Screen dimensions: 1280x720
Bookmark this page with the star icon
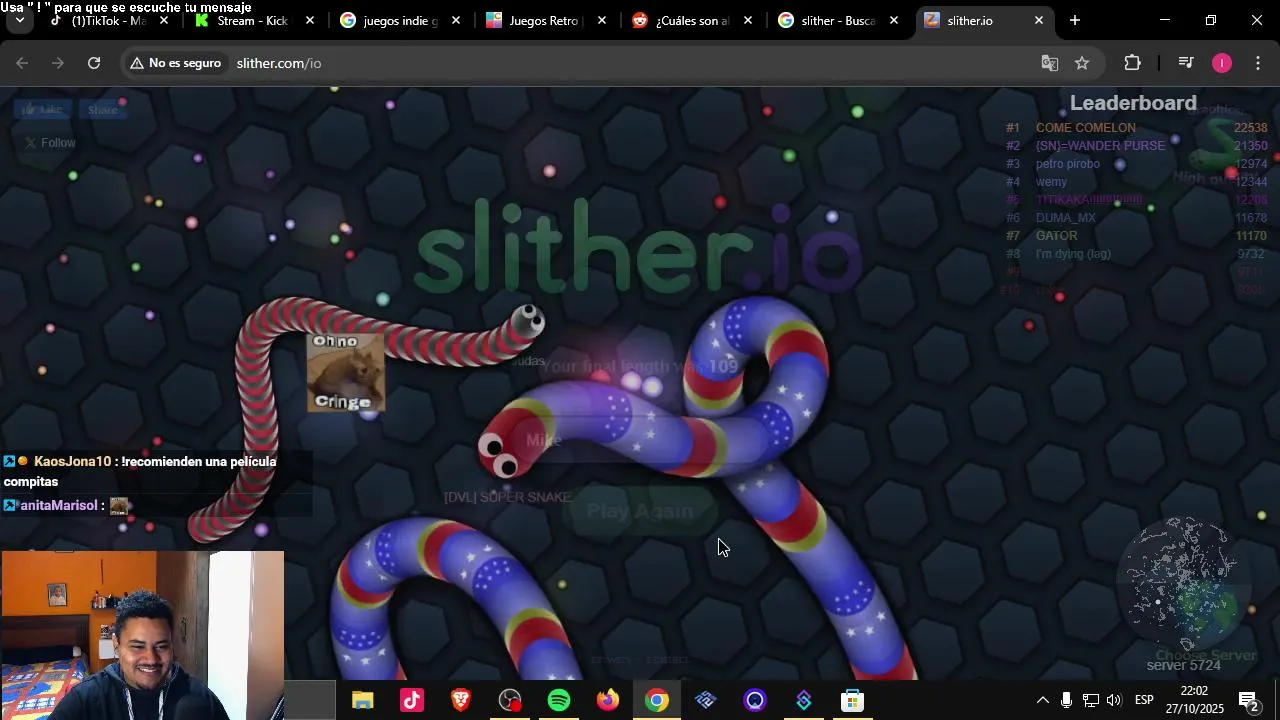pyautogui.click(x=1082, y=63)
